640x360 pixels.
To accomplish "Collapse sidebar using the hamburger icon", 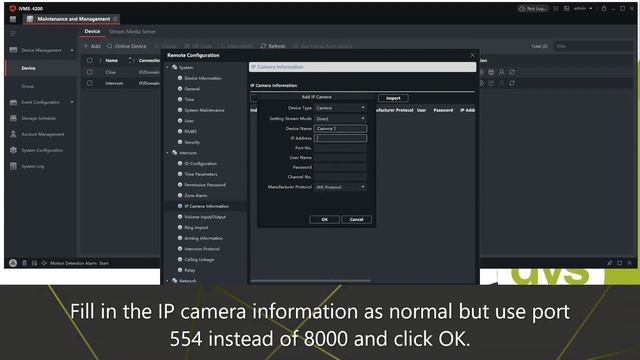I will coord(13,33).
